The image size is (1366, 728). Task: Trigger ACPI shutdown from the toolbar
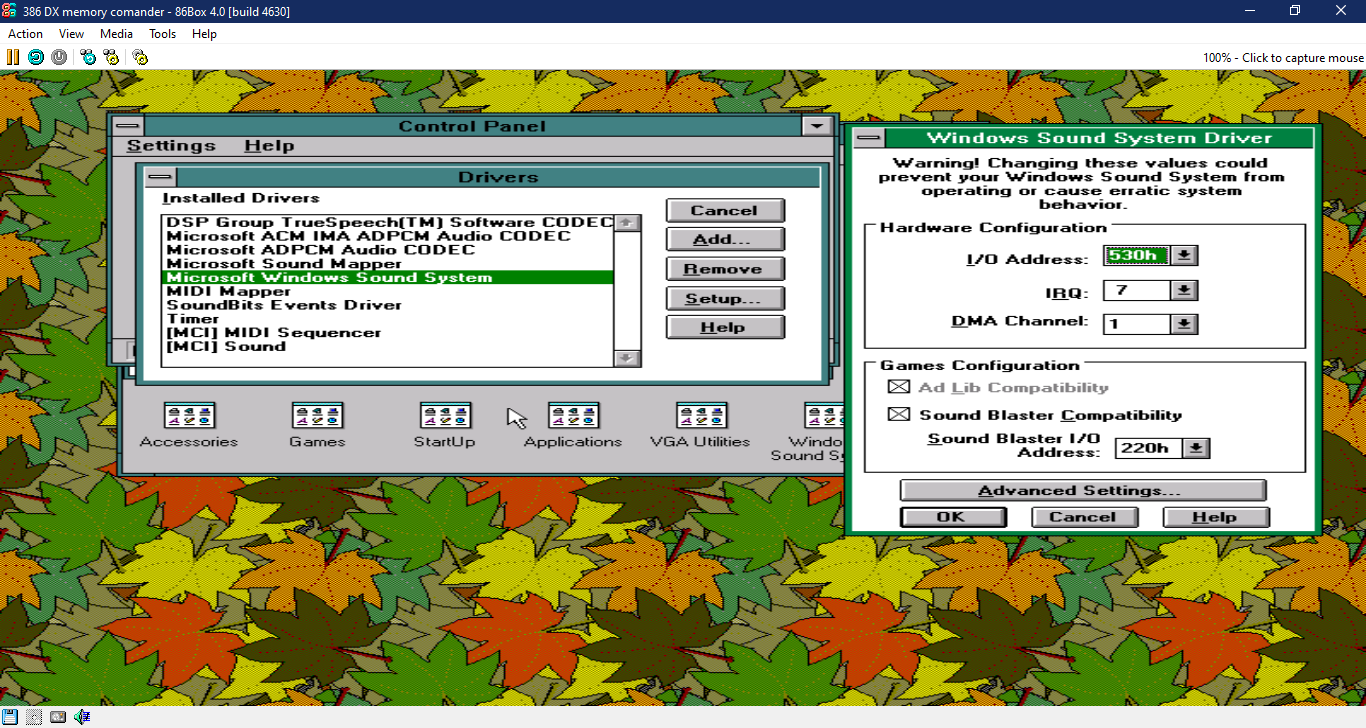tap(58, 57)
